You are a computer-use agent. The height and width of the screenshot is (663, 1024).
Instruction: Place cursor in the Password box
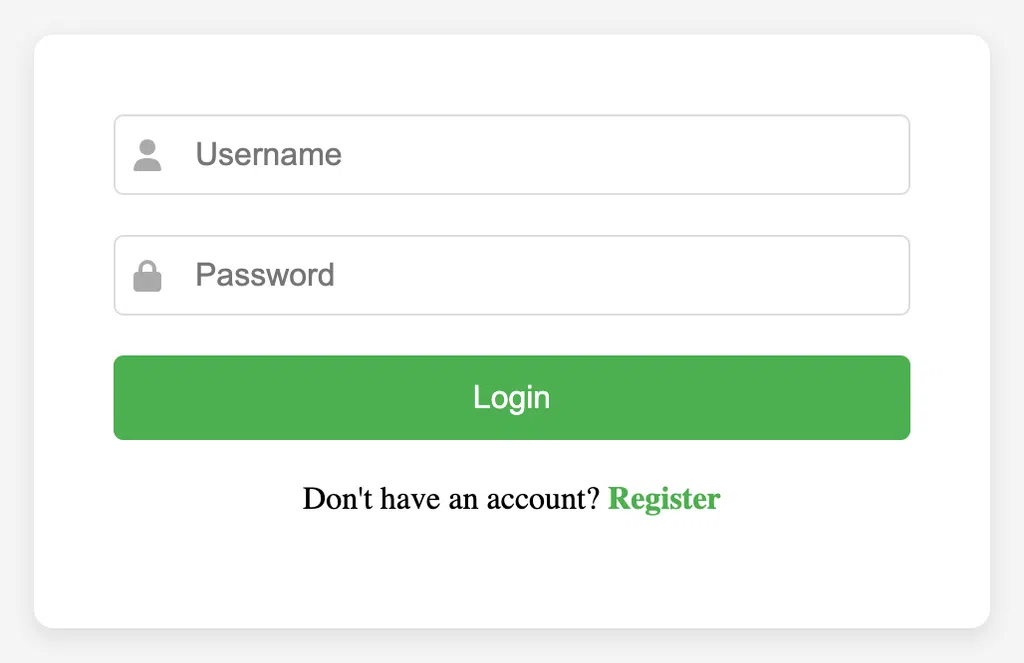point(512,275)
